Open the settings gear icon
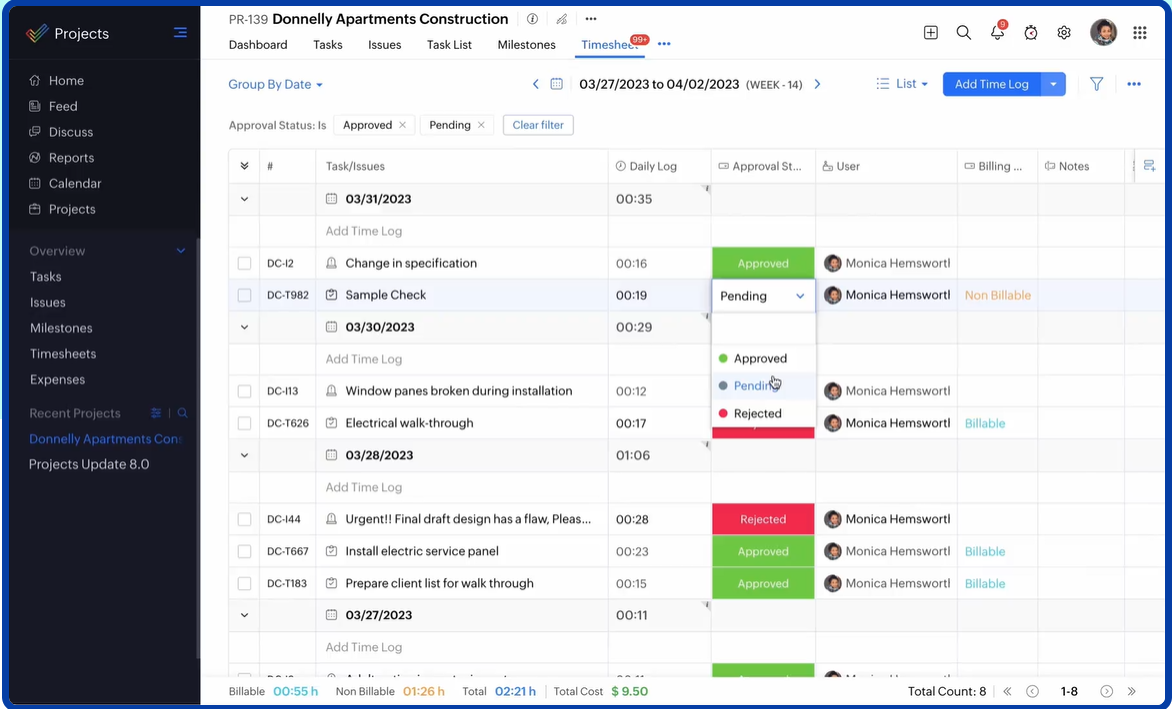Viewport: 1172px width, 709px height. [x=1064, y=33]
